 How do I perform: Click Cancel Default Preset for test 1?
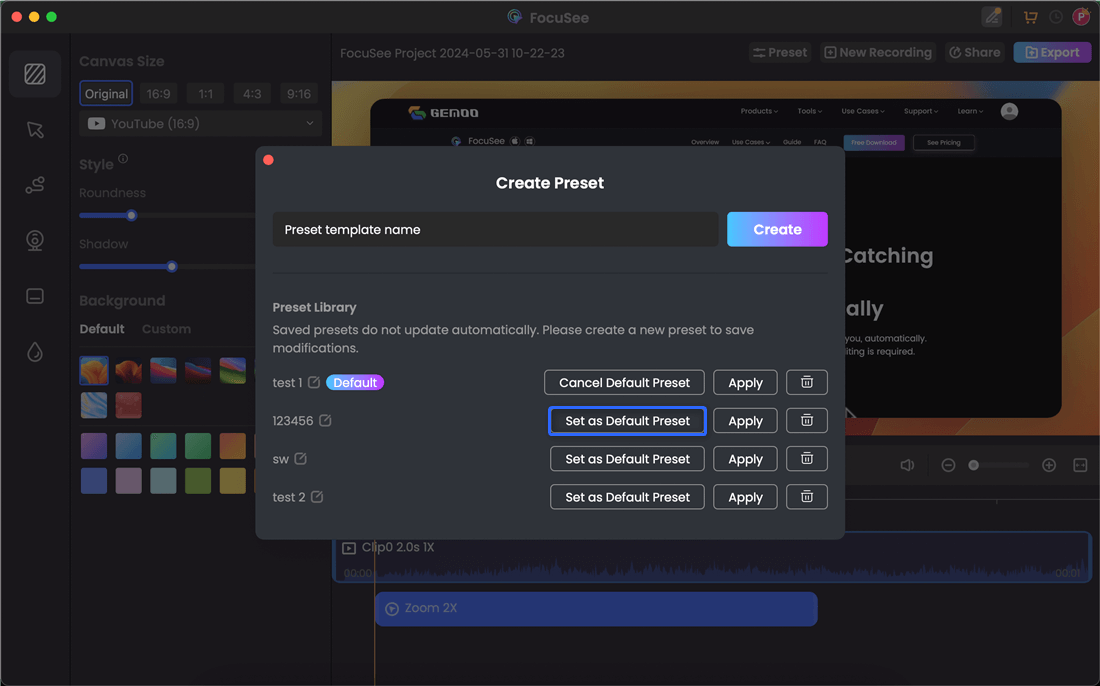click(x=624, y=382)
